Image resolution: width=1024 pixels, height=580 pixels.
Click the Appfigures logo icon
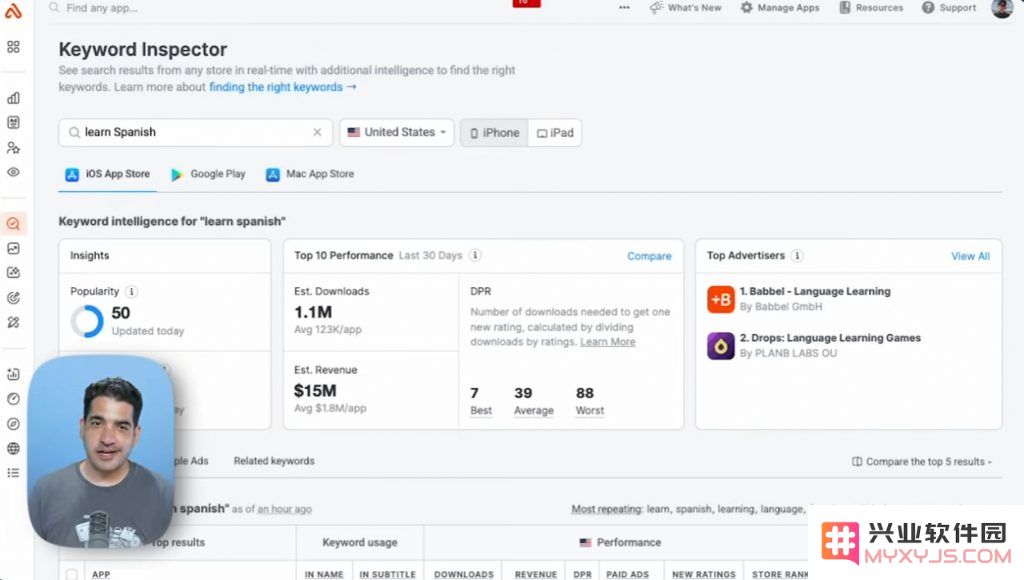(x=13, y=10)
